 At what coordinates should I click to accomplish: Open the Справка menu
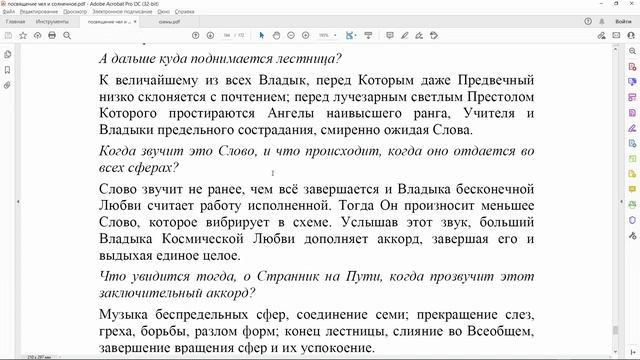point(184,11)
